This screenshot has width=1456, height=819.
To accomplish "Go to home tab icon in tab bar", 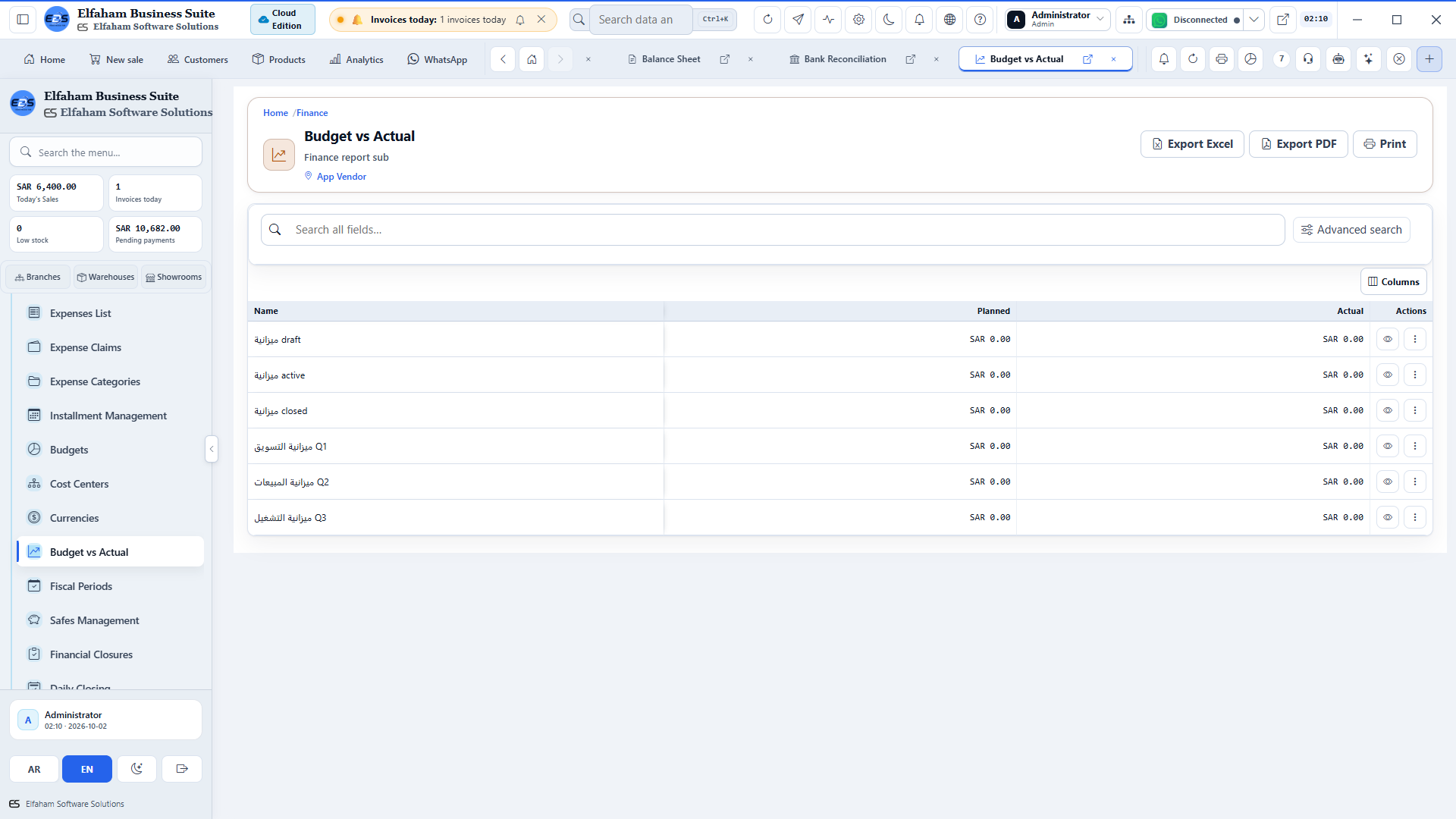I will point(532,59).
